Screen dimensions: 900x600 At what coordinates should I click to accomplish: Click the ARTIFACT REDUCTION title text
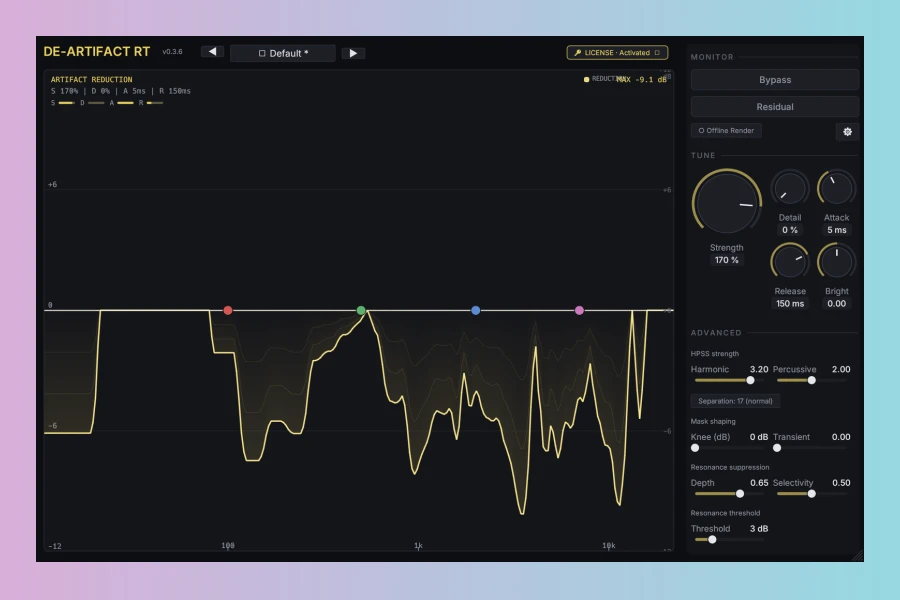(x=91, y=79)
